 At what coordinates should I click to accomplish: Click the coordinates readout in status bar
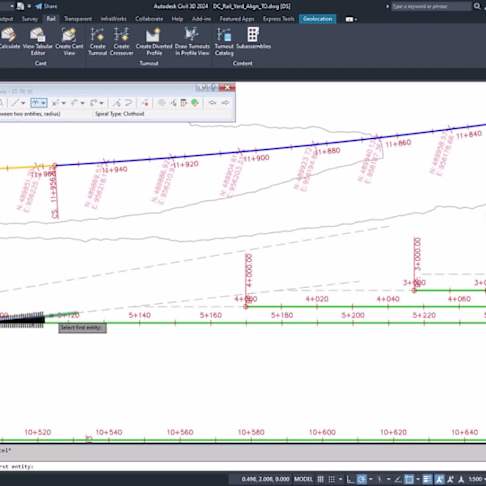265,479
